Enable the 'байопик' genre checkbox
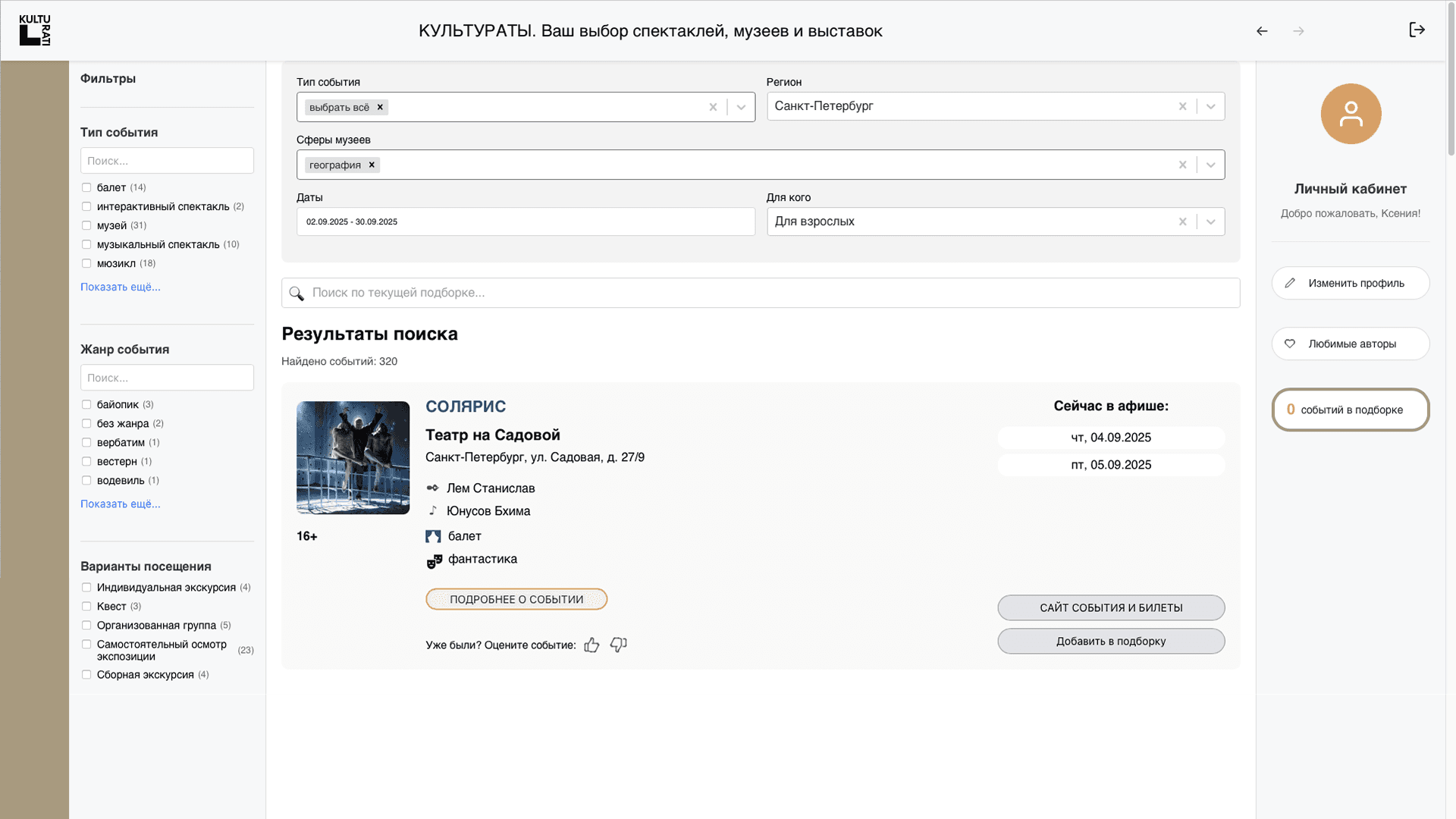 pyautogui.click(x=86, y=404)
